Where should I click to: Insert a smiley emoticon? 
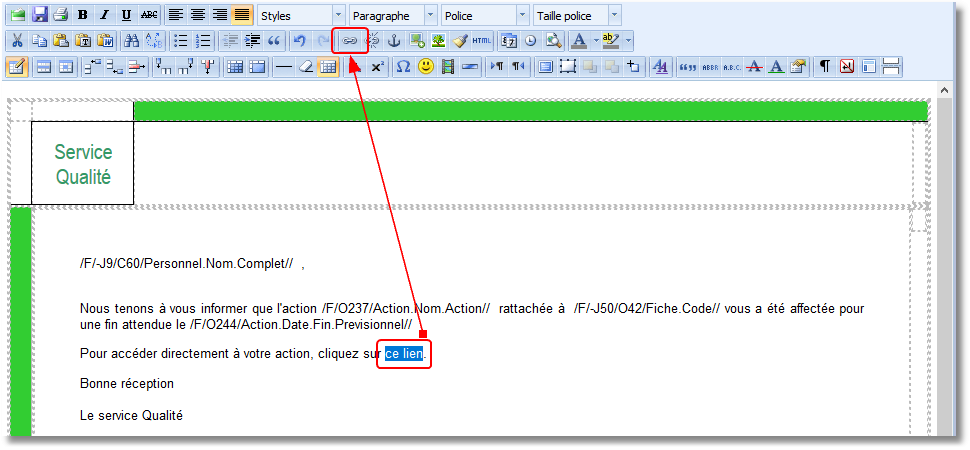(426, 67)
